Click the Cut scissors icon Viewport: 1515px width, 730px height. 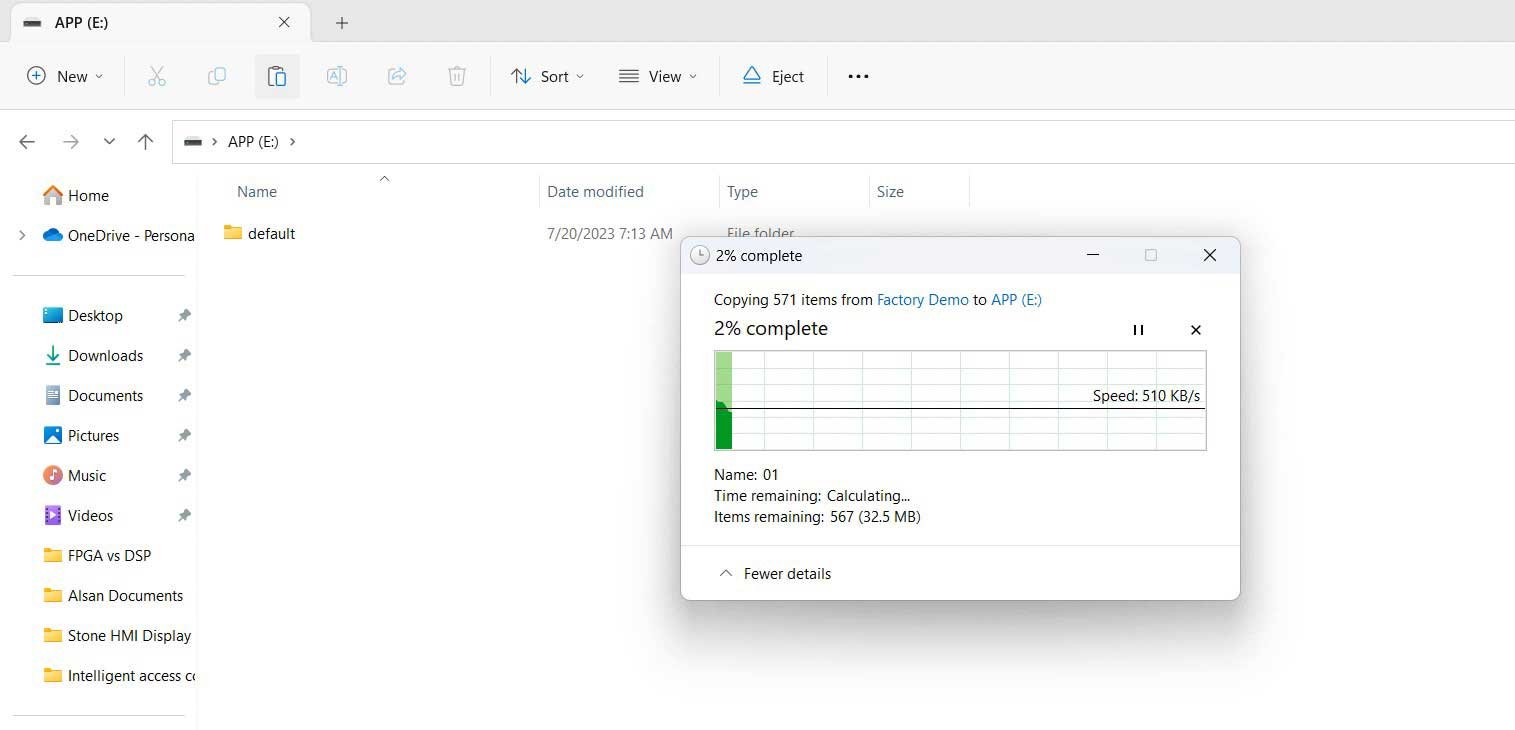(157, 76)
